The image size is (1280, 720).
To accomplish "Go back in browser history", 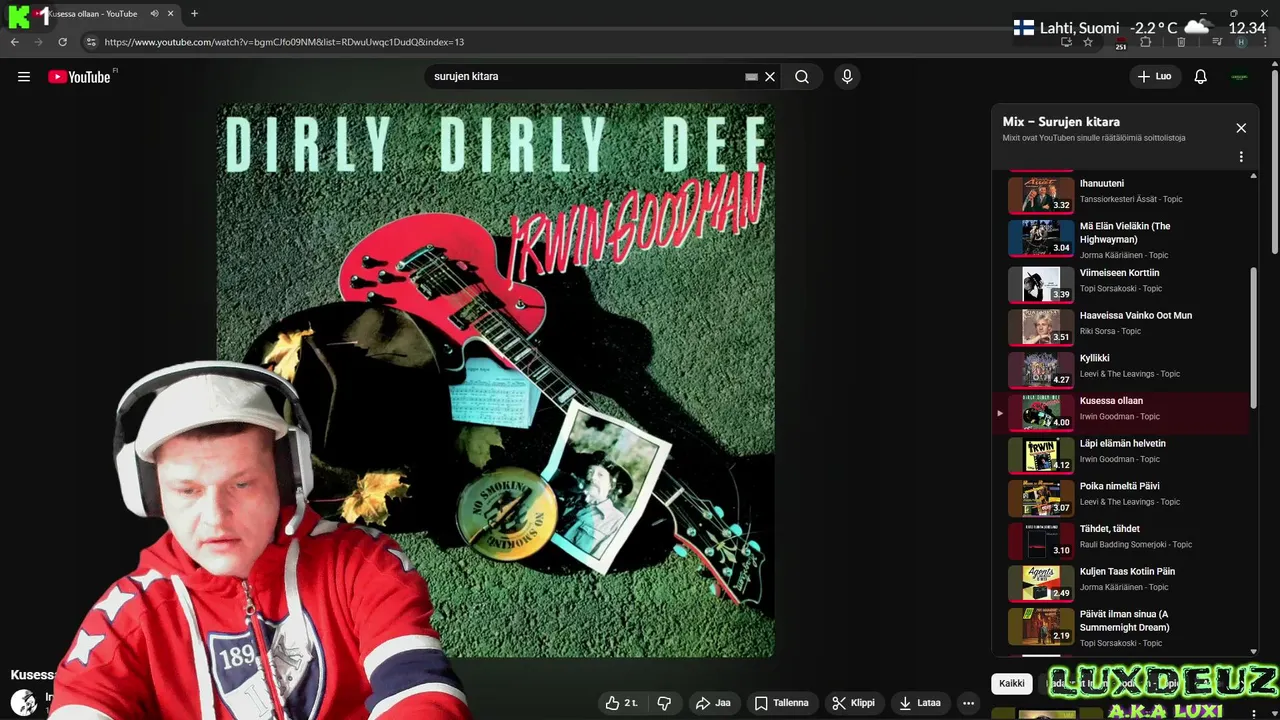I will [14, 42].
